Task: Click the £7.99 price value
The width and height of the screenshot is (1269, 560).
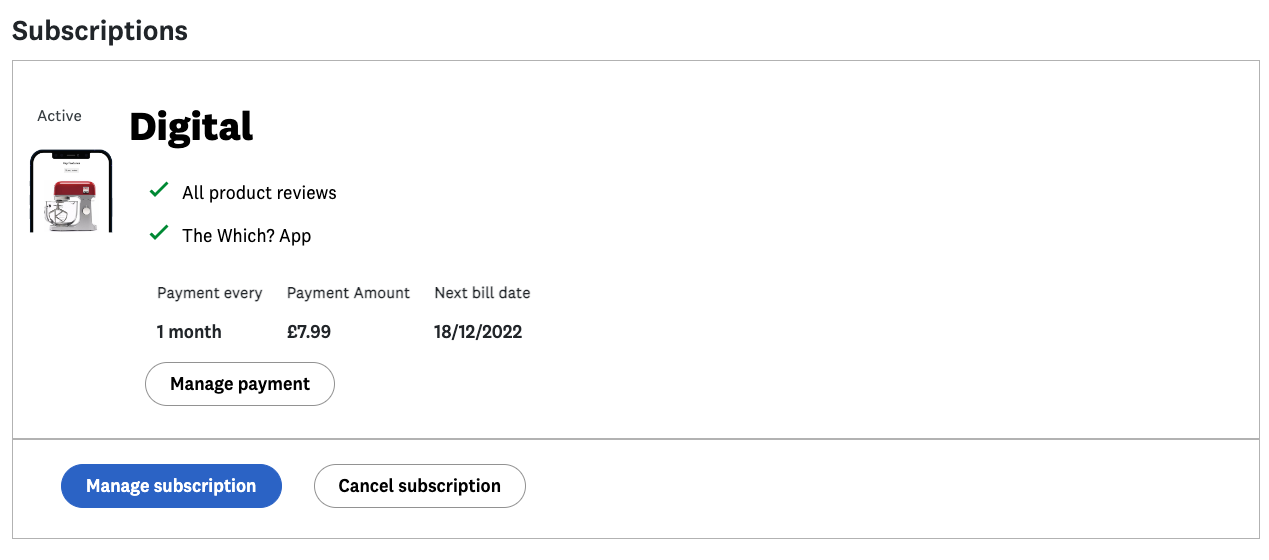Action: pos(308,332)
